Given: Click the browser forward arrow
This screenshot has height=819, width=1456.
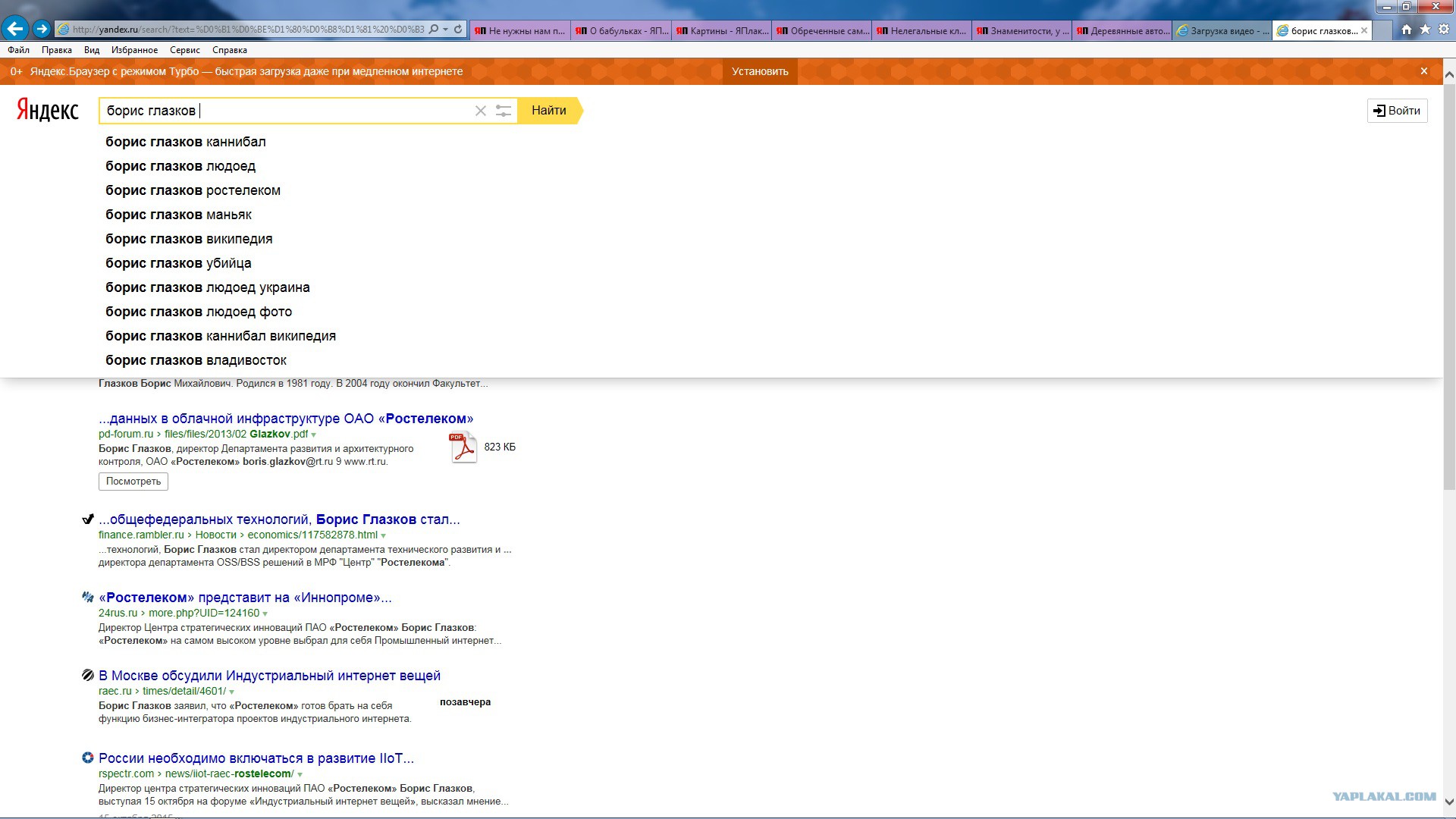Looking at the screenshot, I should 42,29.
